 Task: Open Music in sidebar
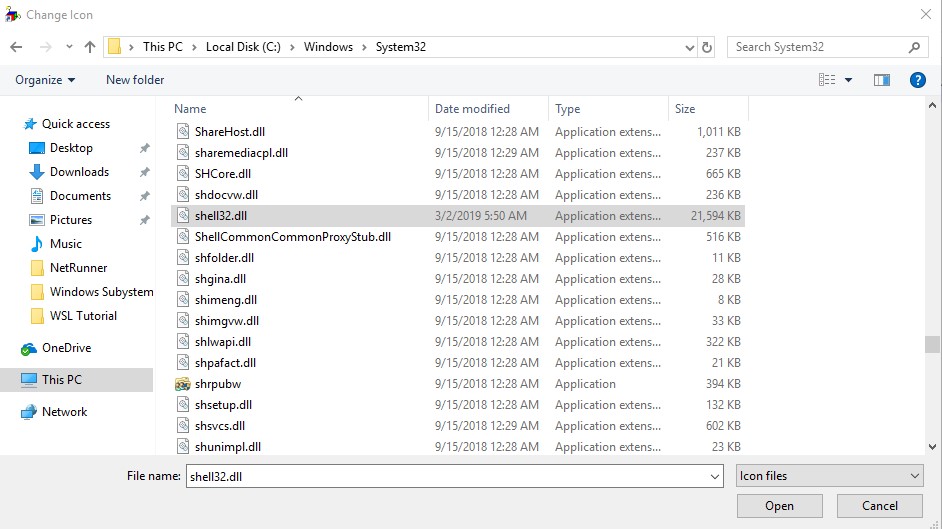(65, 244)
